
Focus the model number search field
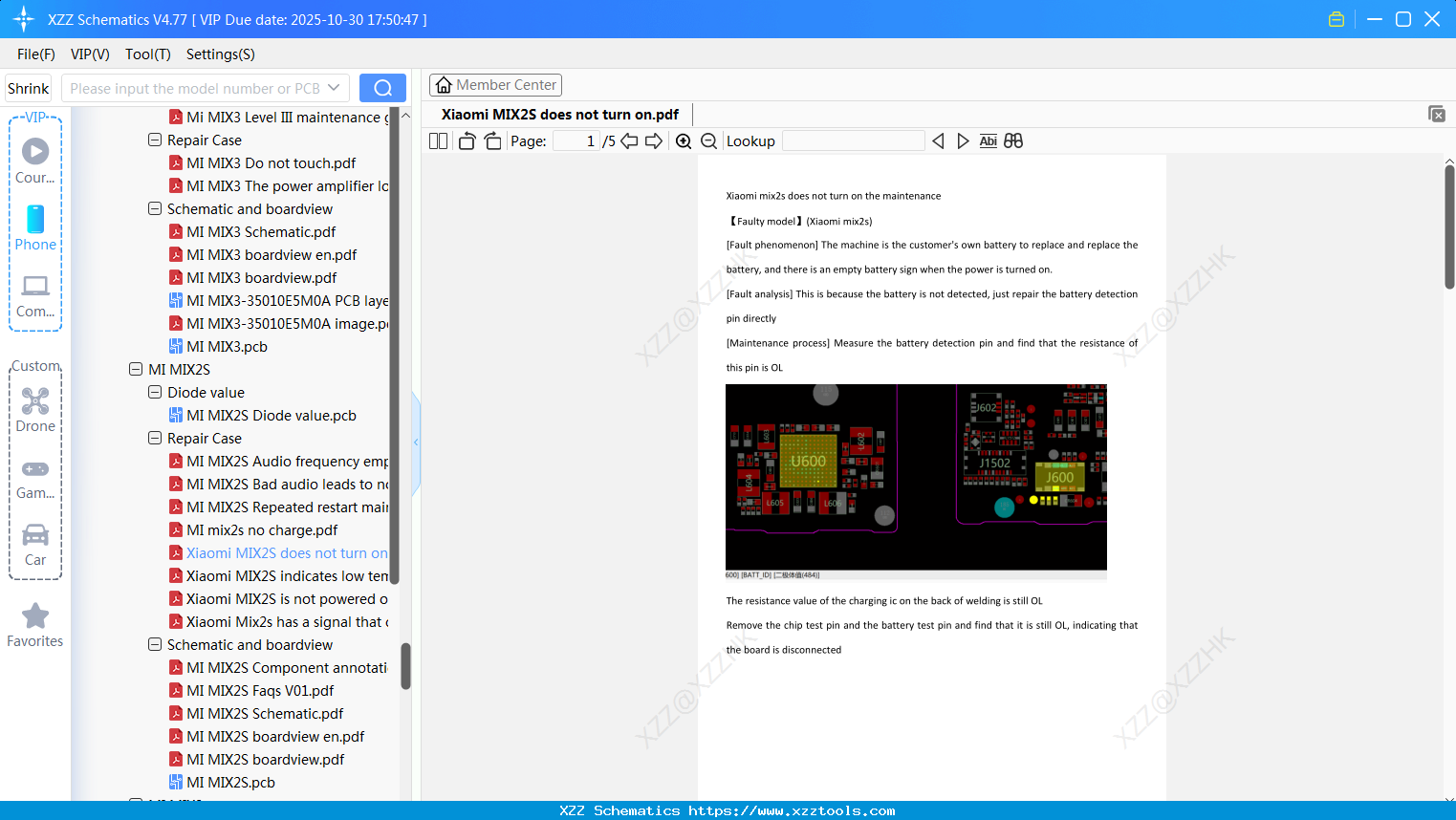pyautogui.click(x=195, y=88)
